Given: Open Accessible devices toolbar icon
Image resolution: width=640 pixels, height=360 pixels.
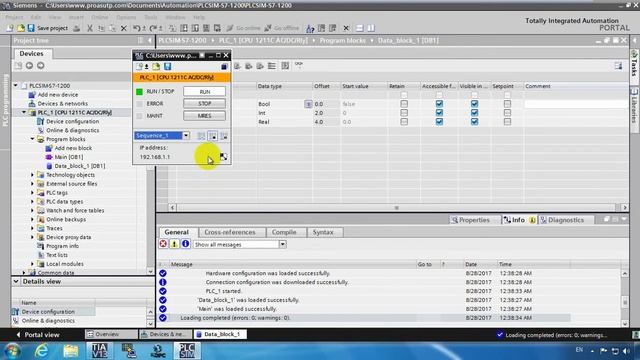Looking at the screenshot, I should 310,28.
